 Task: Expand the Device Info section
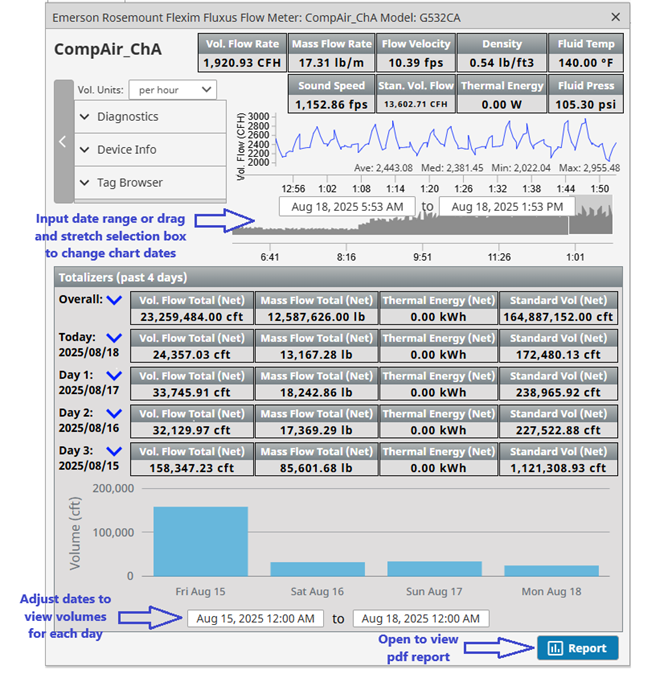(151, 150)
